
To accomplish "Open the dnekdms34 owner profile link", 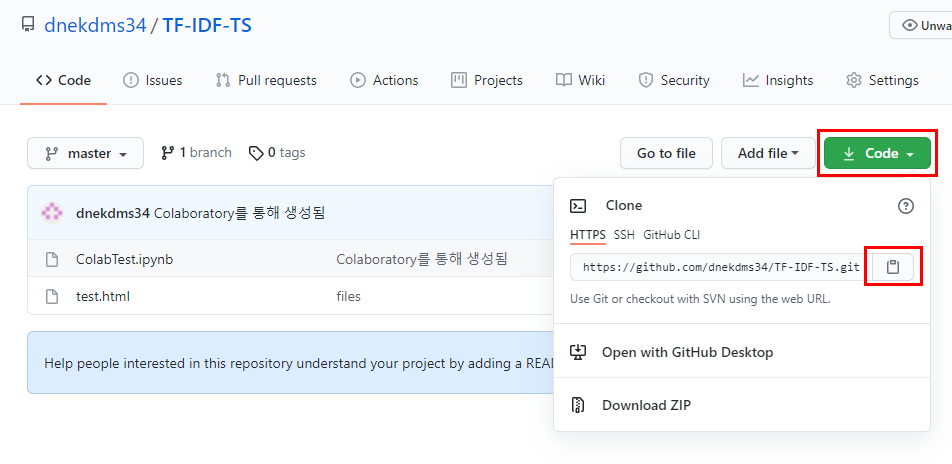I will 95,26.
